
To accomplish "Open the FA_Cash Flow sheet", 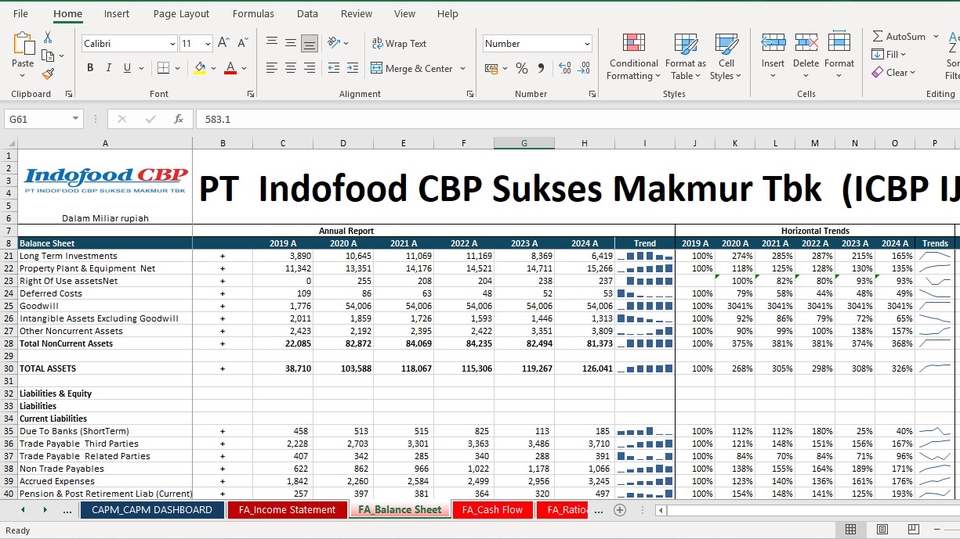I will [493, 510].
